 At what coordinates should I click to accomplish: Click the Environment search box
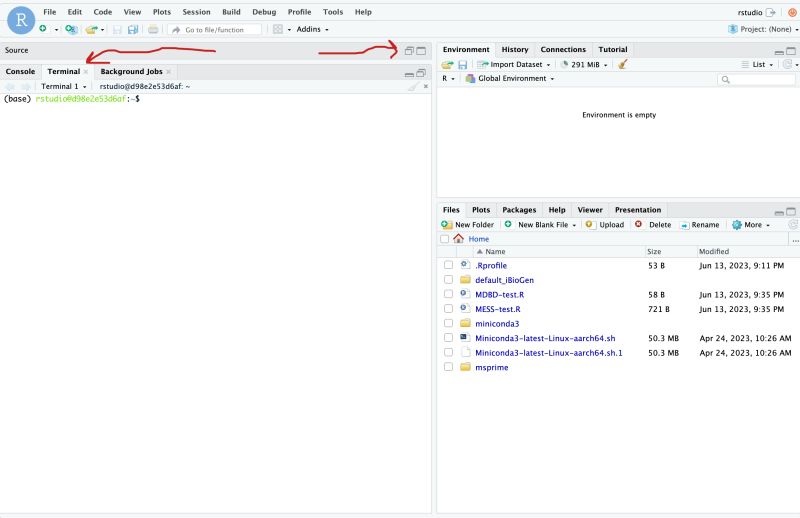(756, 79)
